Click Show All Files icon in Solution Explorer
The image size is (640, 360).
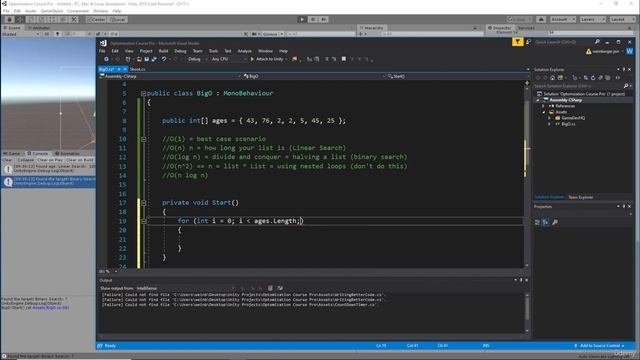tap(608, 78)
